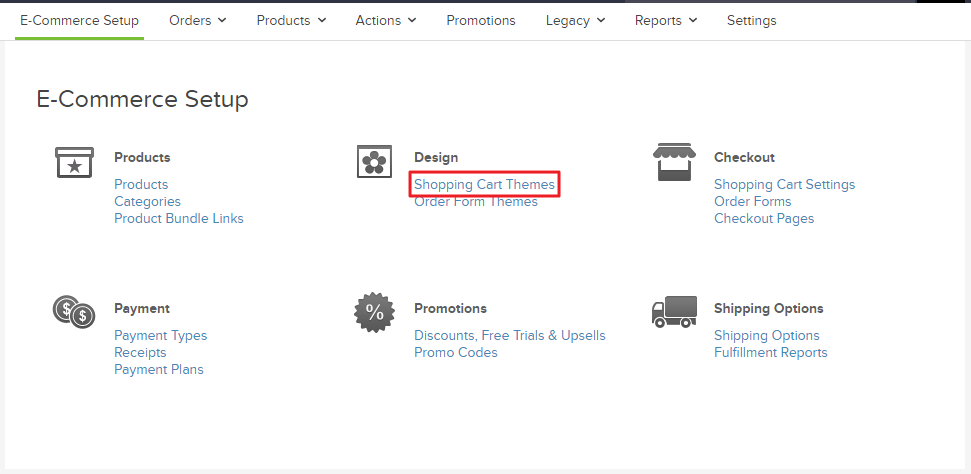Click the Design flower icon
This screenshot has width=971, height=474.
(374, 162)
